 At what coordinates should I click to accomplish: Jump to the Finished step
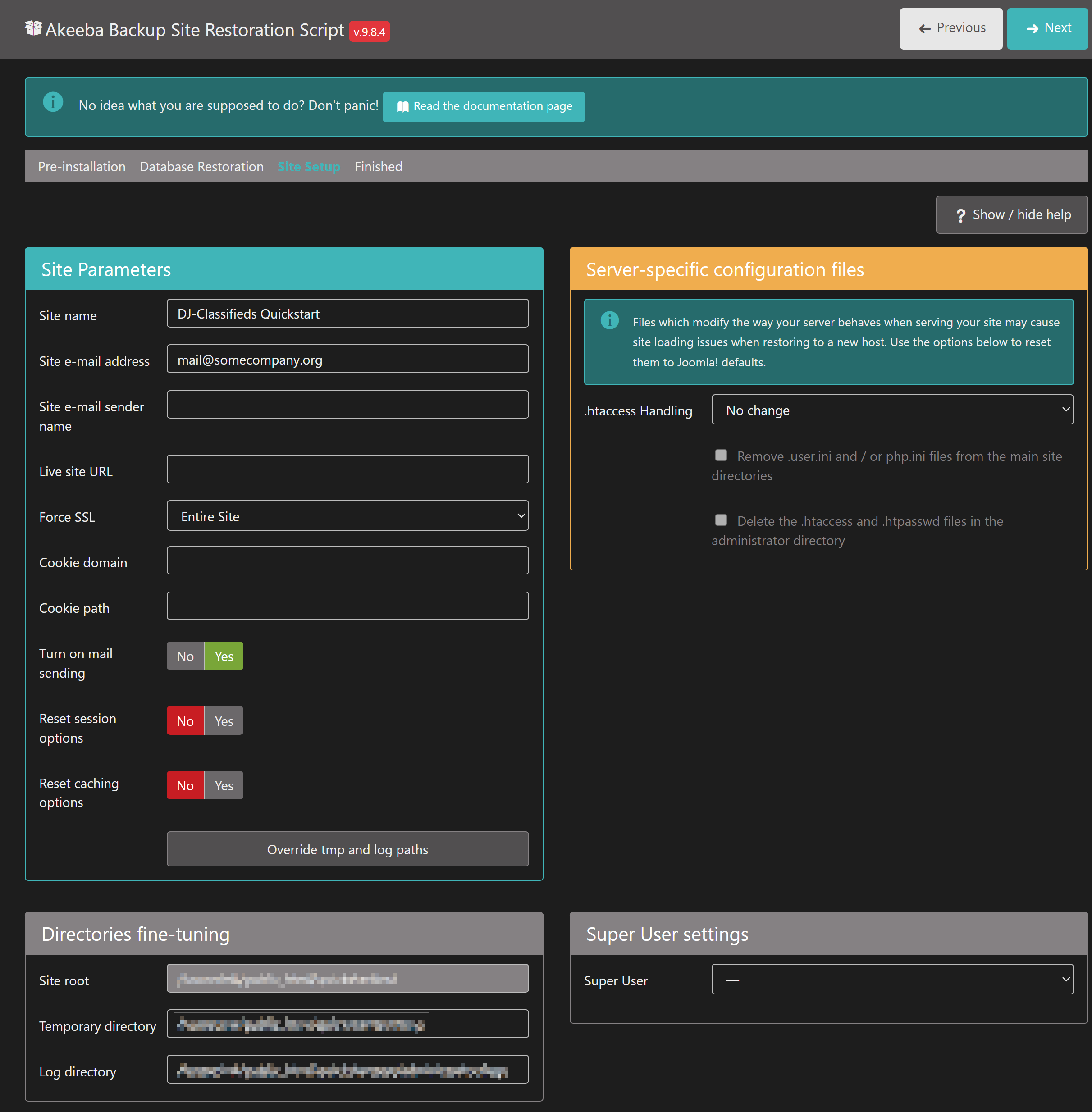[379, 166]
